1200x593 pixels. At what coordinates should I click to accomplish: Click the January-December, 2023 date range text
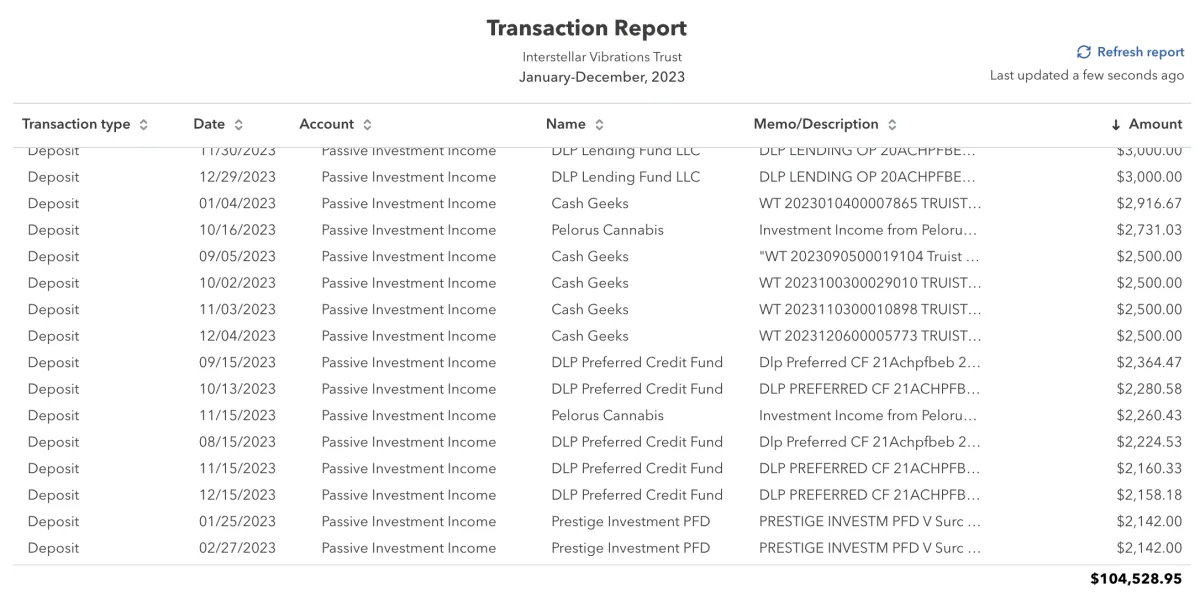(x=602, y=77)
